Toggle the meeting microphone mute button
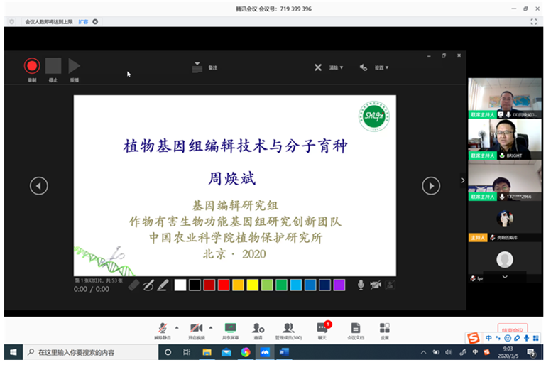Viewport: 550px width, 367px height. coord(162,331)
